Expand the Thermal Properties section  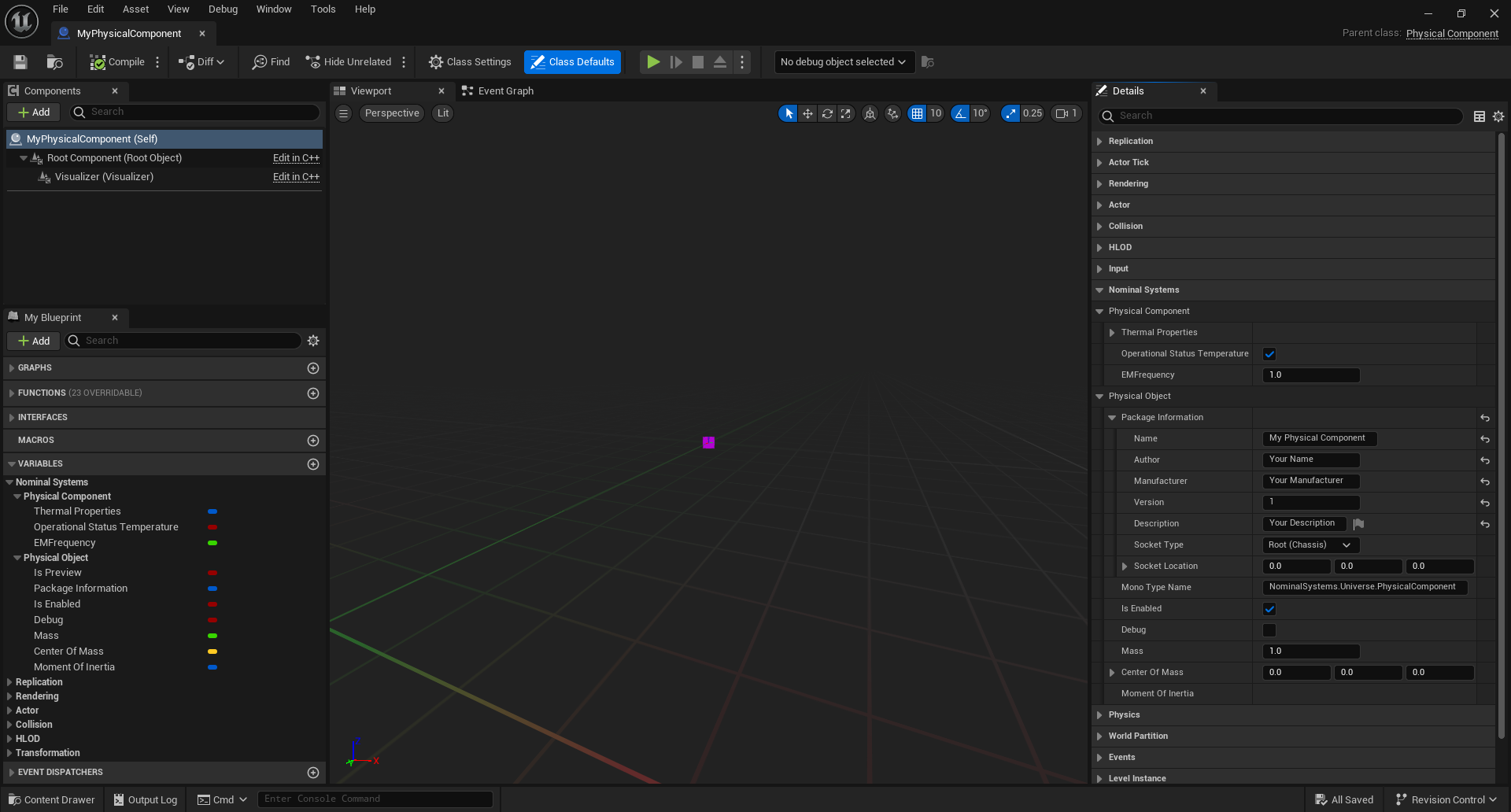click(x=1112, y=333)
